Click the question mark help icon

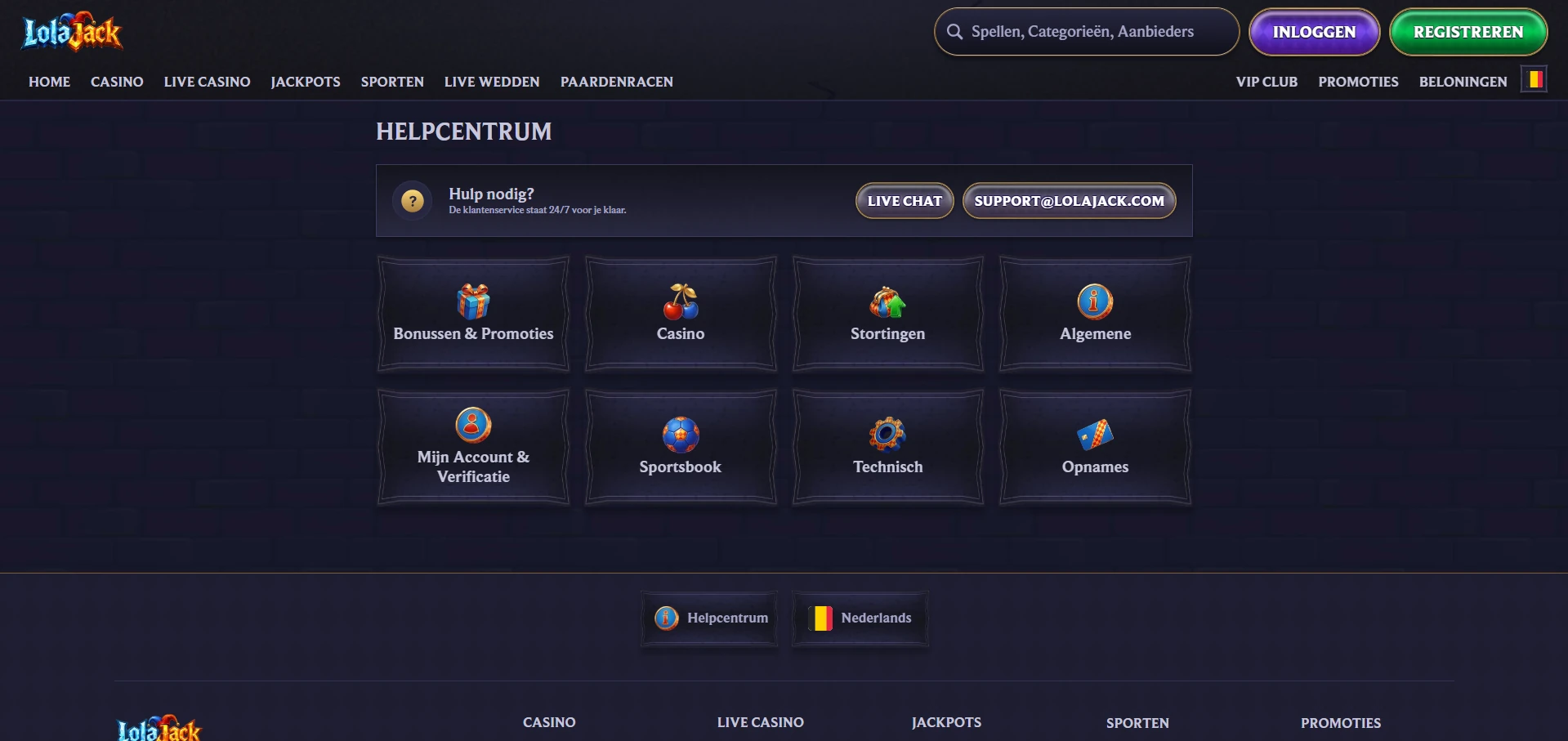coord(413,200)
